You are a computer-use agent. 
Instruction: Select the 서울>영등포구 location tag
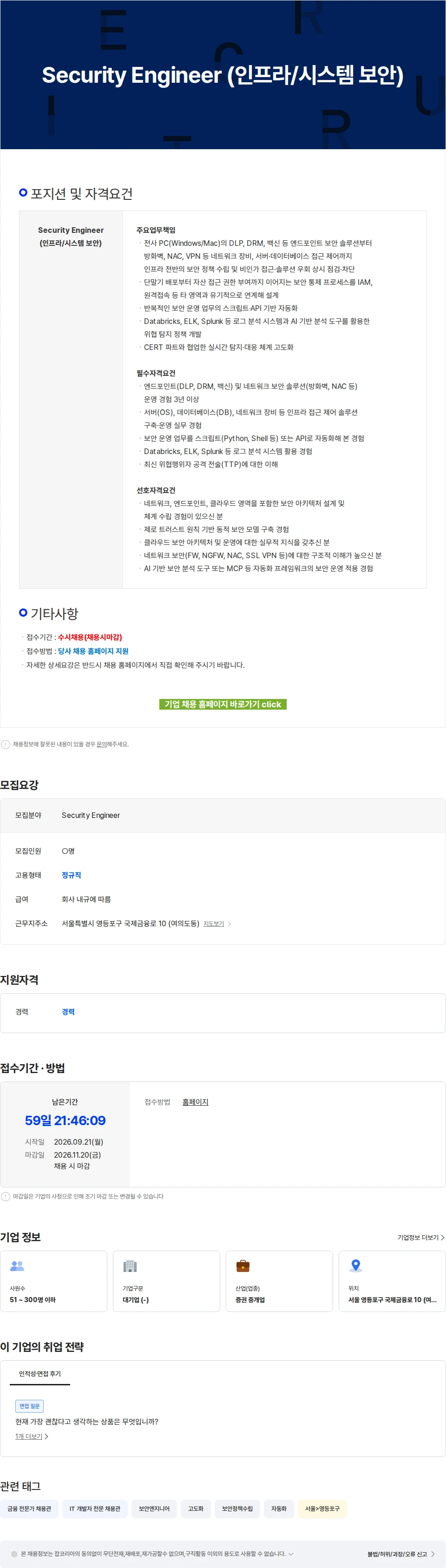pyautogui.click(x=322, y=1509)
